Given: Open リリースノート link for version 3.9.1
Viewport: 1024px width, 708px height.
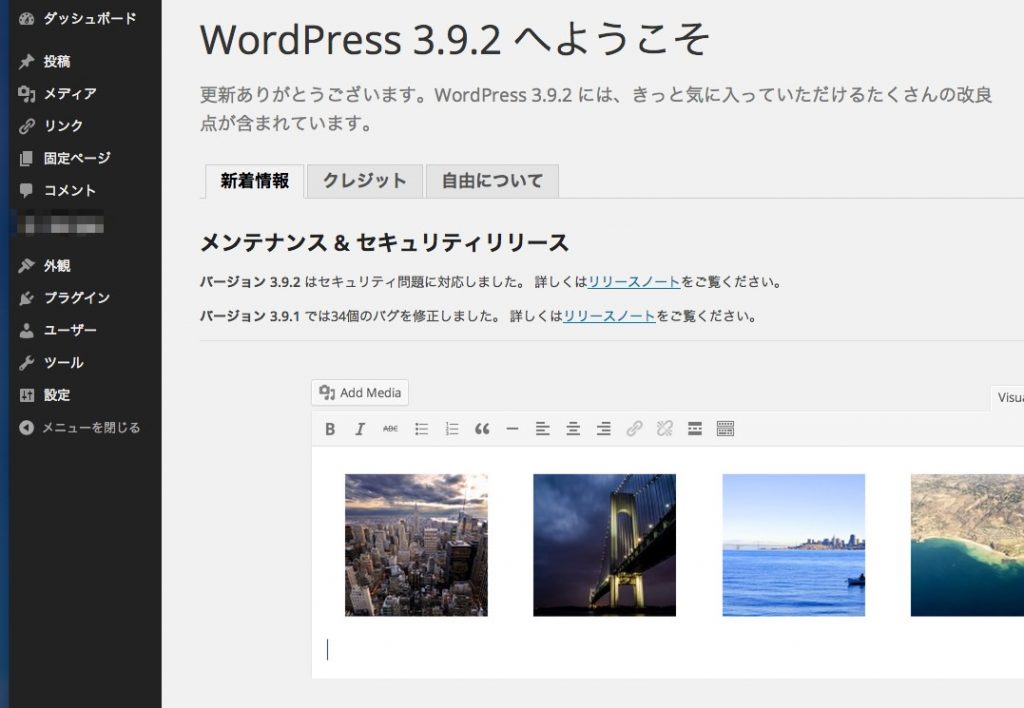Looking at the screenshot, I should coord(609,316).
